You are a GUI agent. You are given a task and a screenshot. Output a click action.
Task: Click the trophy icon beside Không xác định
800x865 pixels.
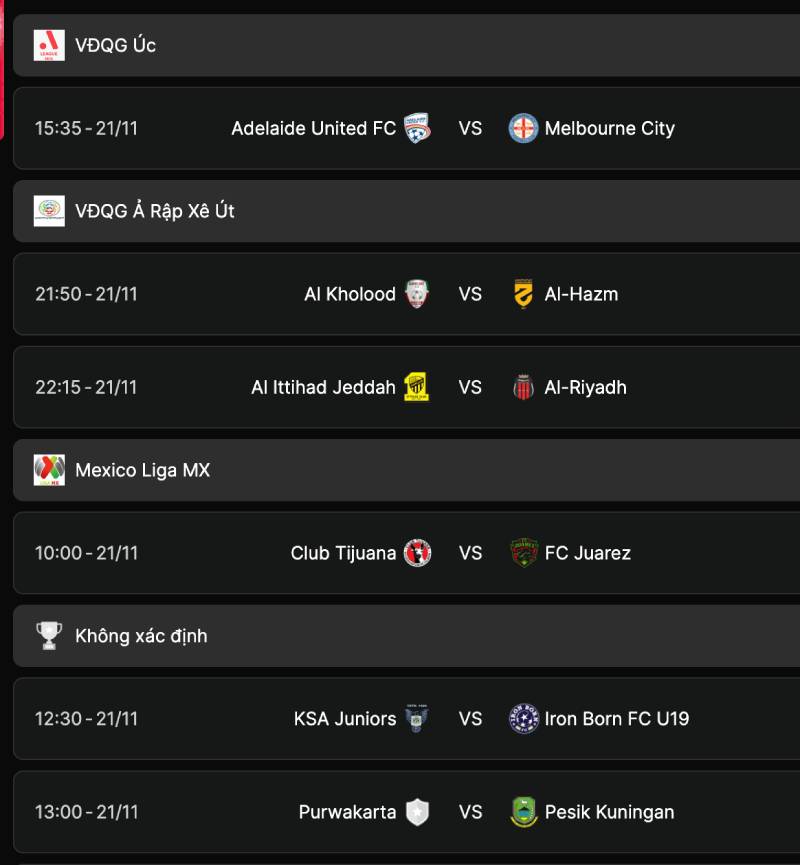[x=49, y=636]
